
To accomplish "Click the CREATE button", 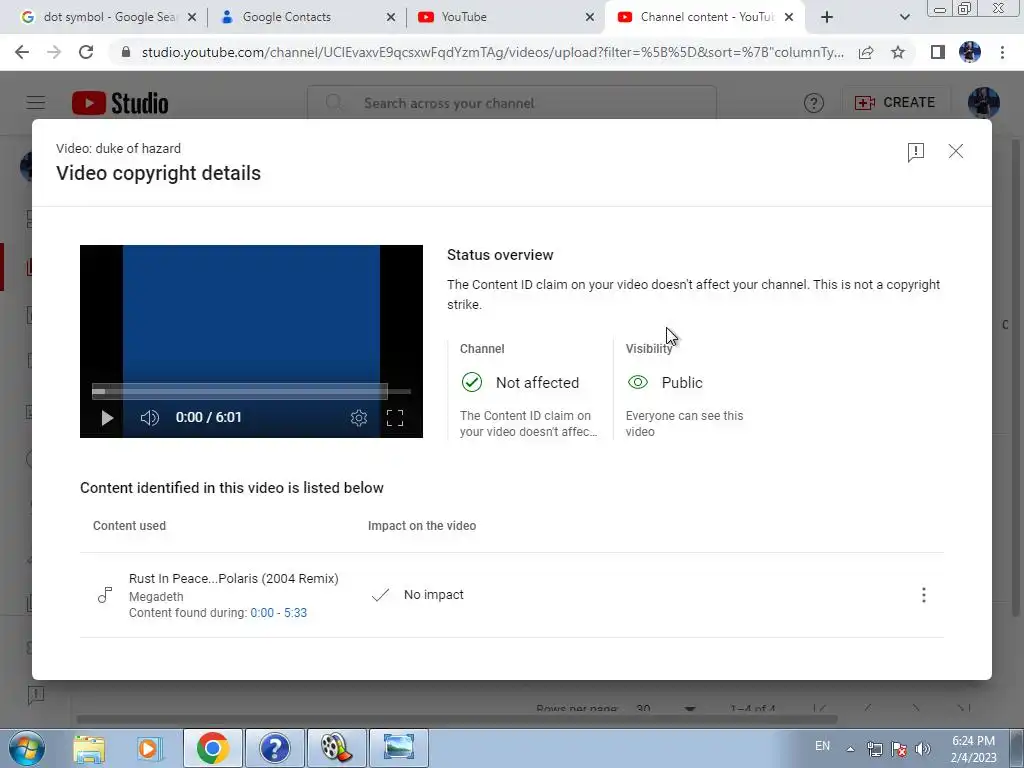I will tap(895, 103).
